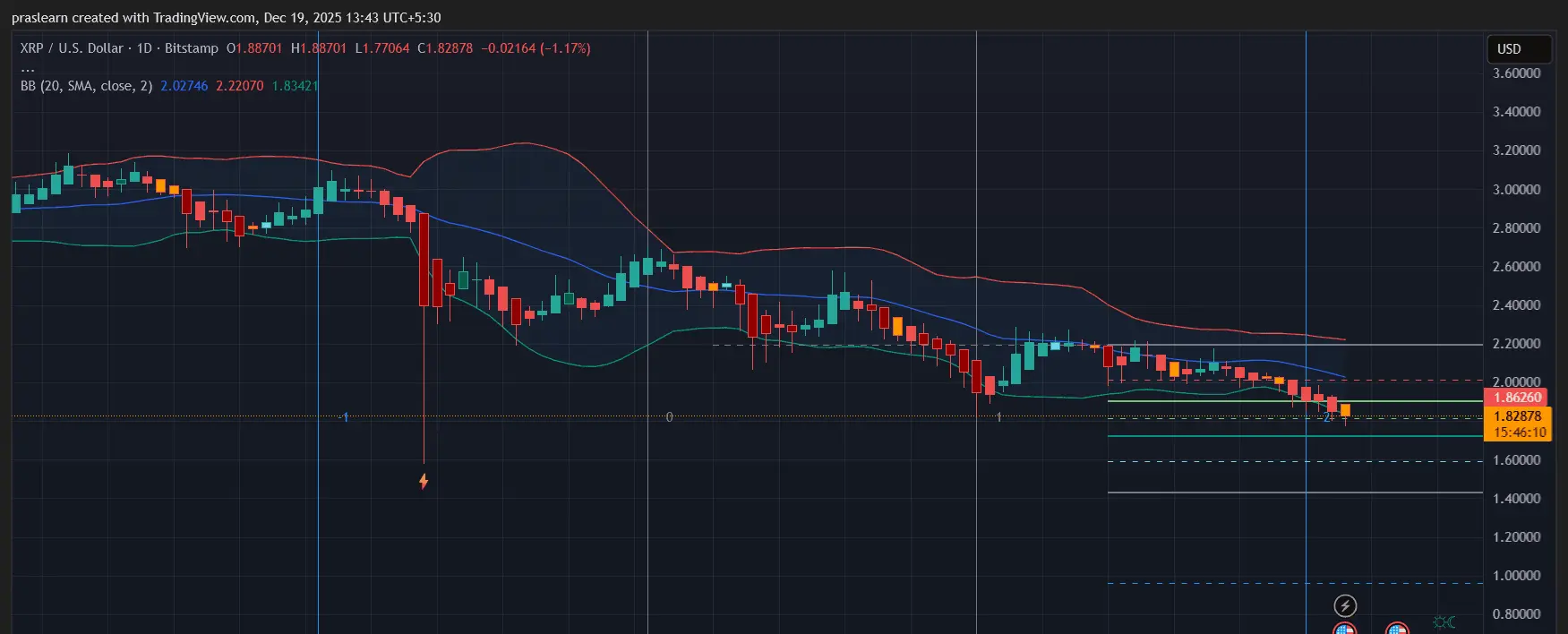1568x634 pixels.
Task: Click the XRP / U.S. Dollar symbol title
Action: [72, 48]
